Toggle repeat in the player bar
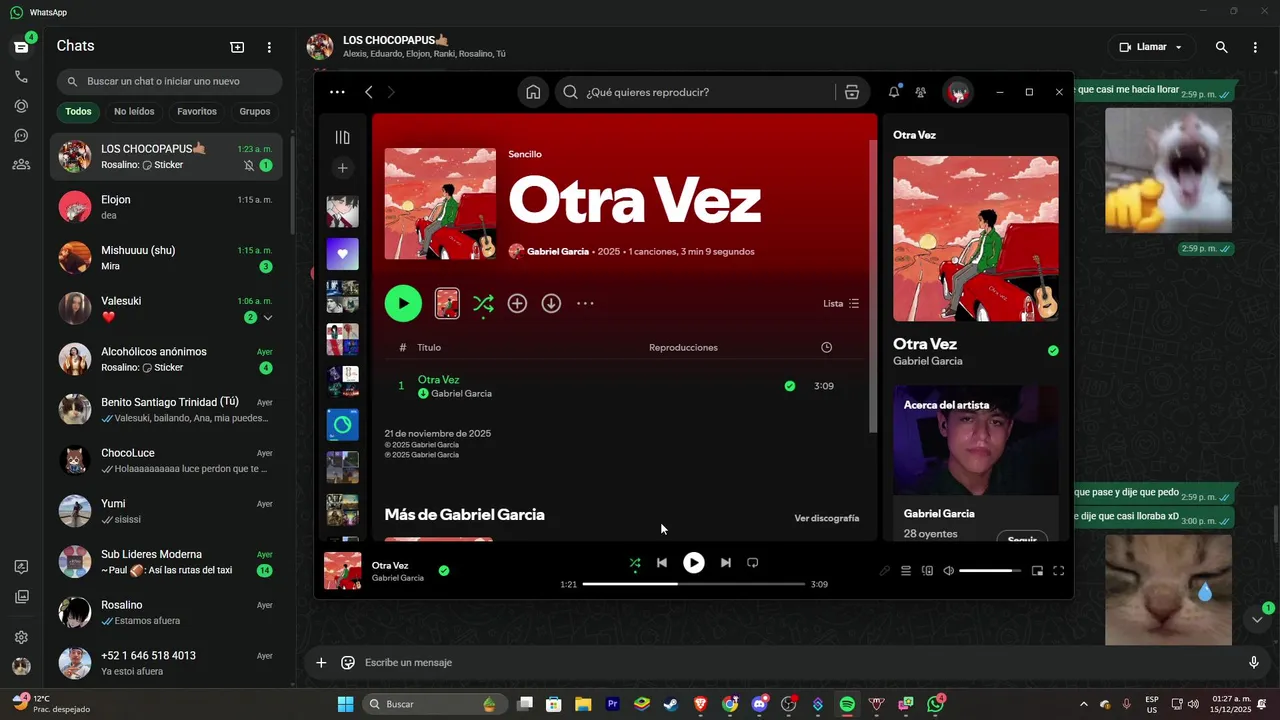The image size is (1280, 720). (x=753, y=563)
